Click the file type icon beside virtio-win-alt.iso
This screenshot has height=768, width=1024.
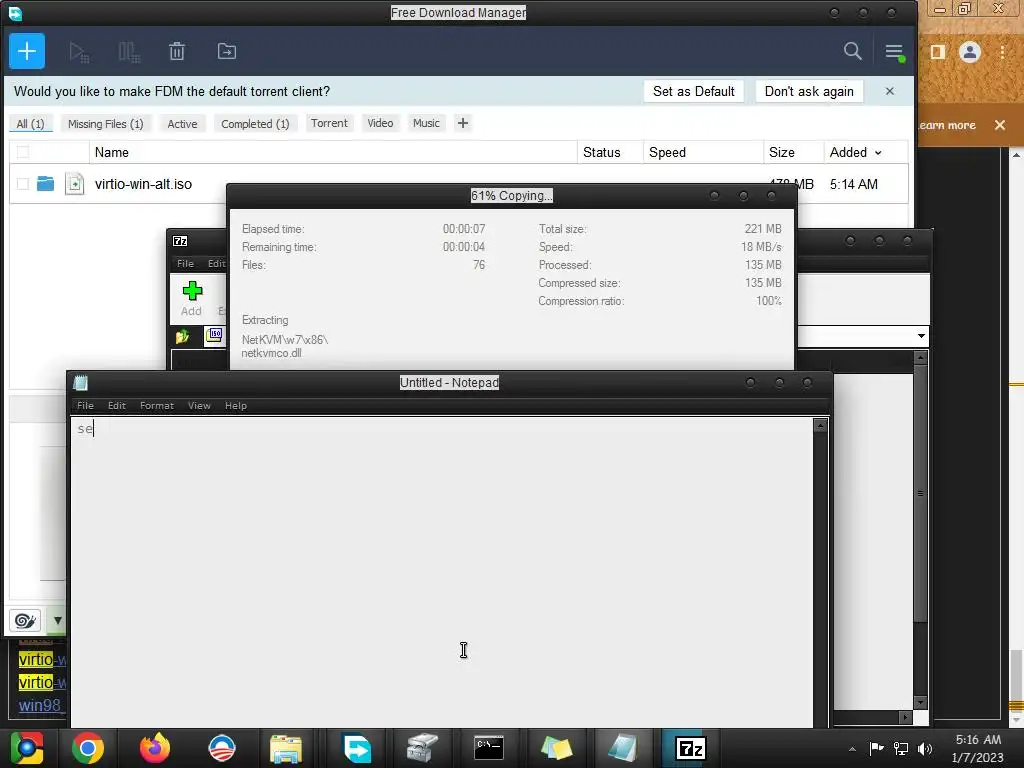(x=74, y=184)
